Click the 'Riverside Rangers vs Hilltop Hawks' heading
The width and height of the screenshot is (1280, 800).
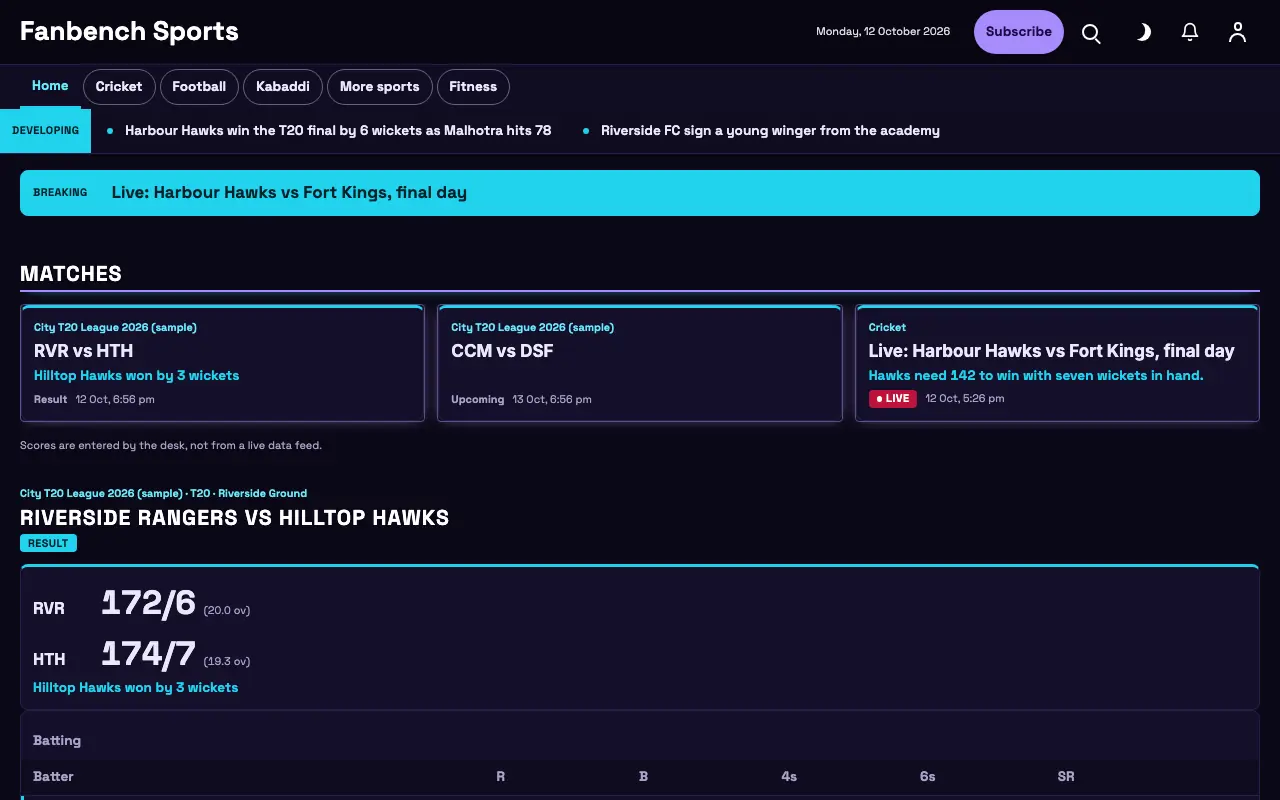[x=235, y=518]
